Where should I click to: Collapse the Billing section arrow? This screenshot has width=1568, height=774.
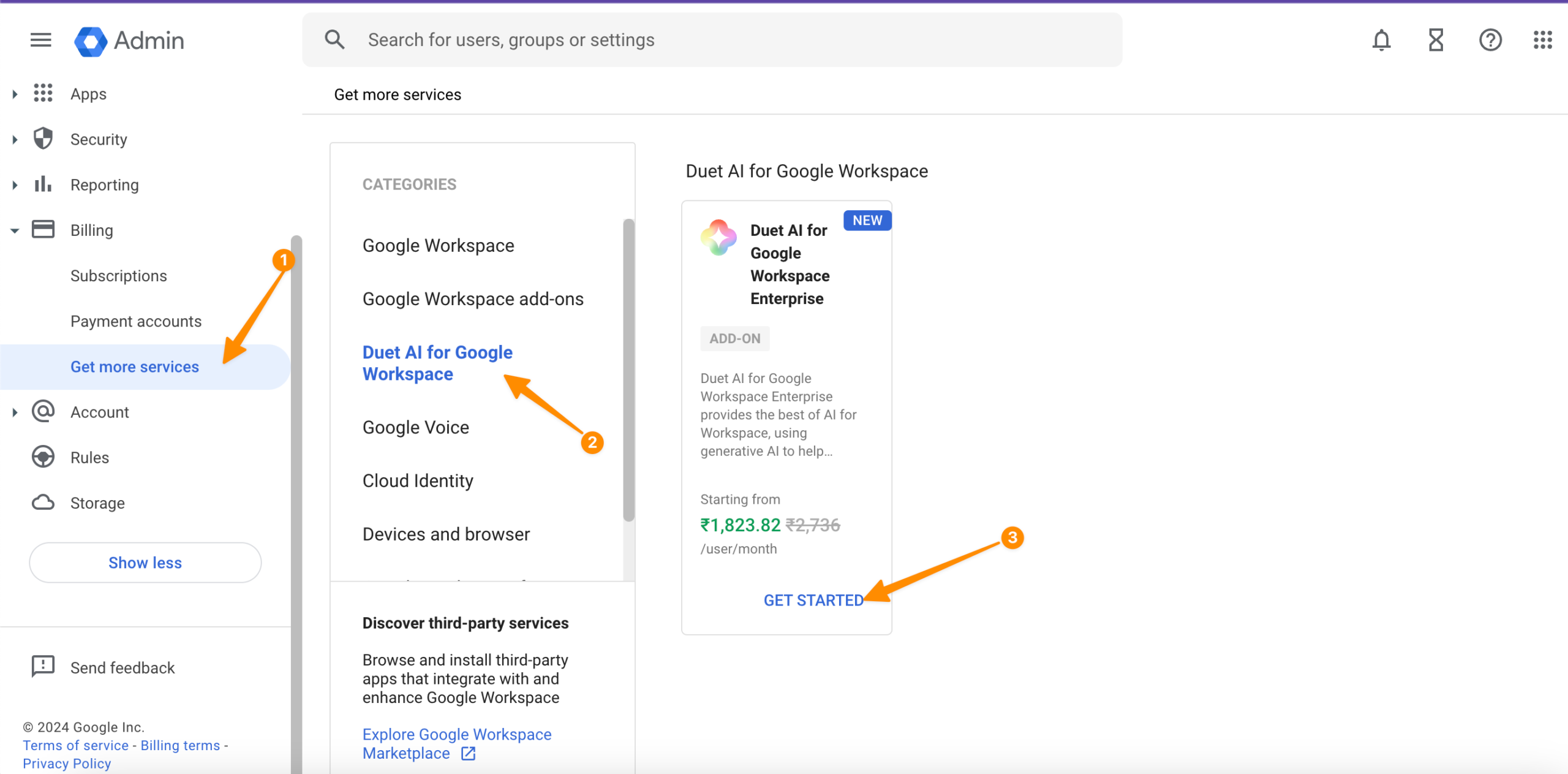click(x=15, y=231)
